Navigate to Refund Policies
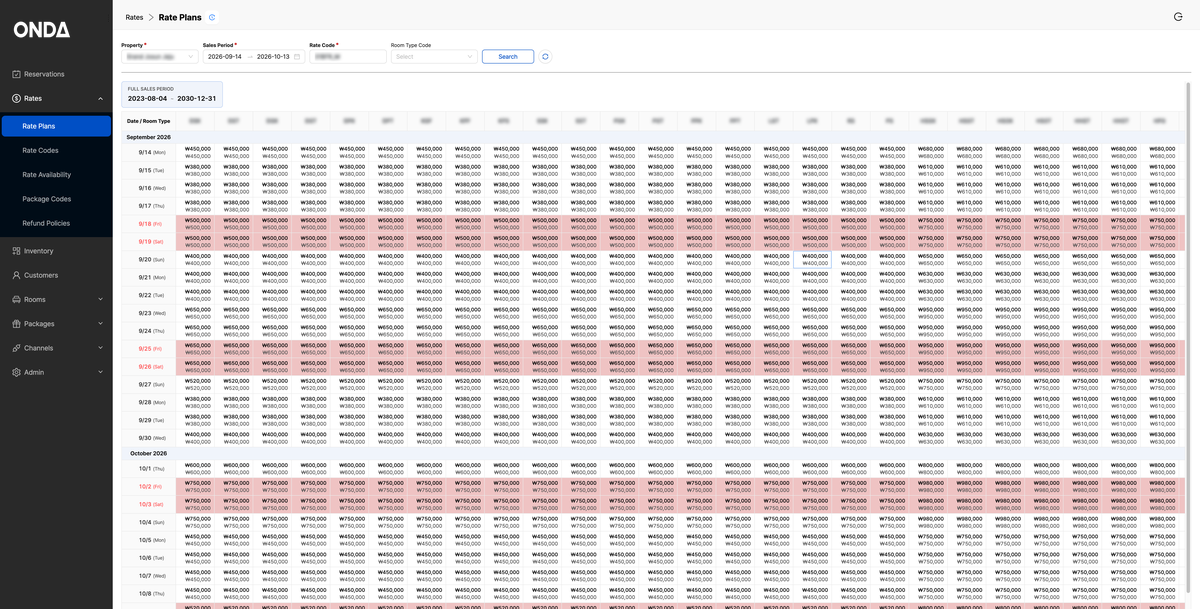The image size is (1200, 609). pyautogui.click(x=46, y=223)
